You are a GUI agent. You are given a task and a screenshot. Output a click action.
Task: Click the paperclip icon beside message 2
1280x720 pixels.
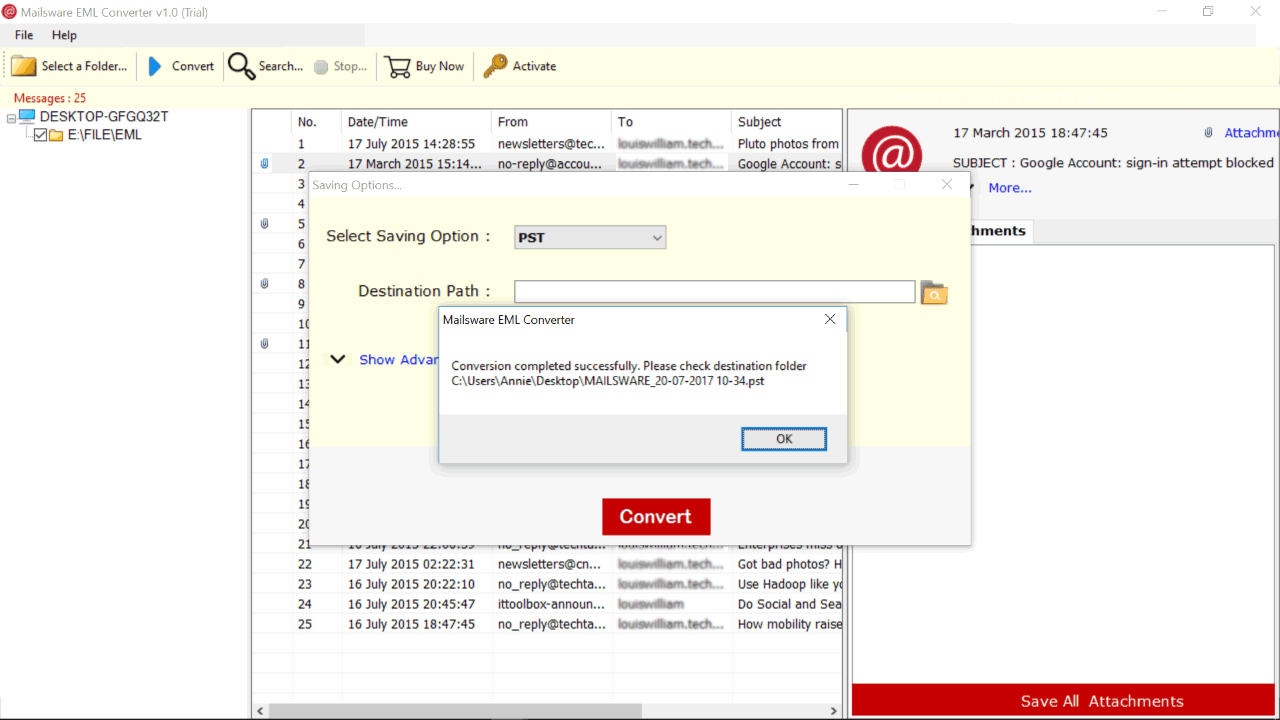[264, 163]
